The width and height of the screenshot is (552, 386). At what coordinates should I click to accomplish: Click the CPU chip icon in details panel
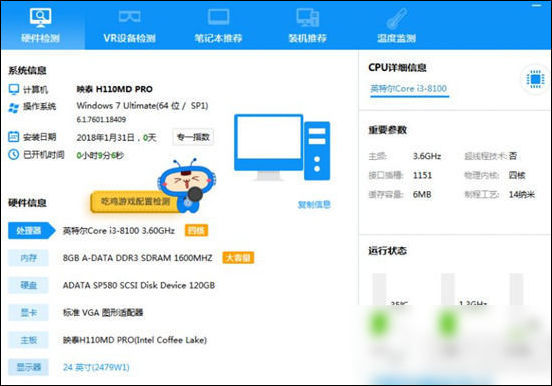(535, 79)
